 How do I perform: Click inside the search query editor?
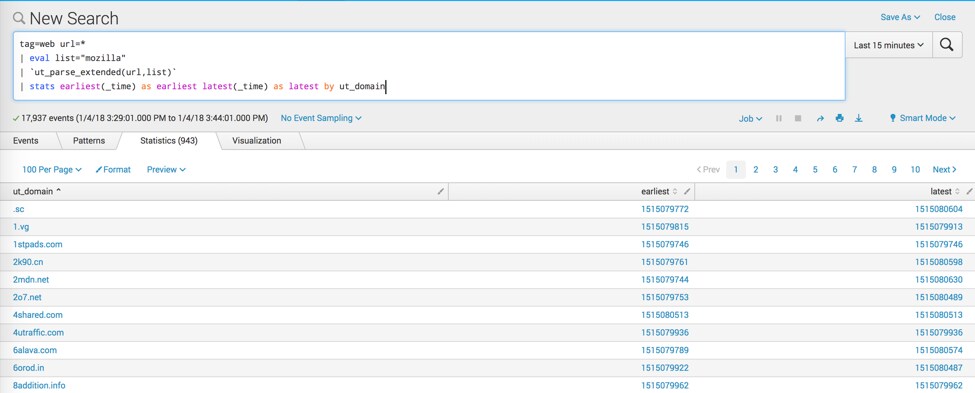(429, 66)
